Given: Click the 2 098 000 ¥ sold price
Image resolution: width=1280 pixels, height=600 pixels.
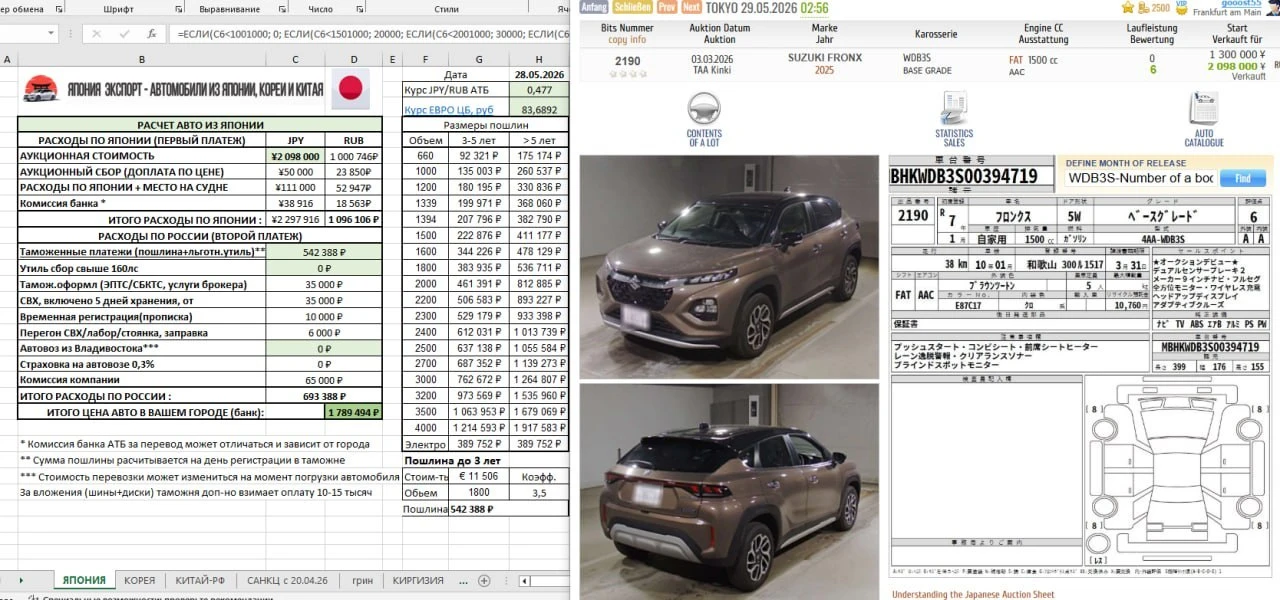Looking at the screenshot, I should pyautogui.click(x=1237, y=66).
